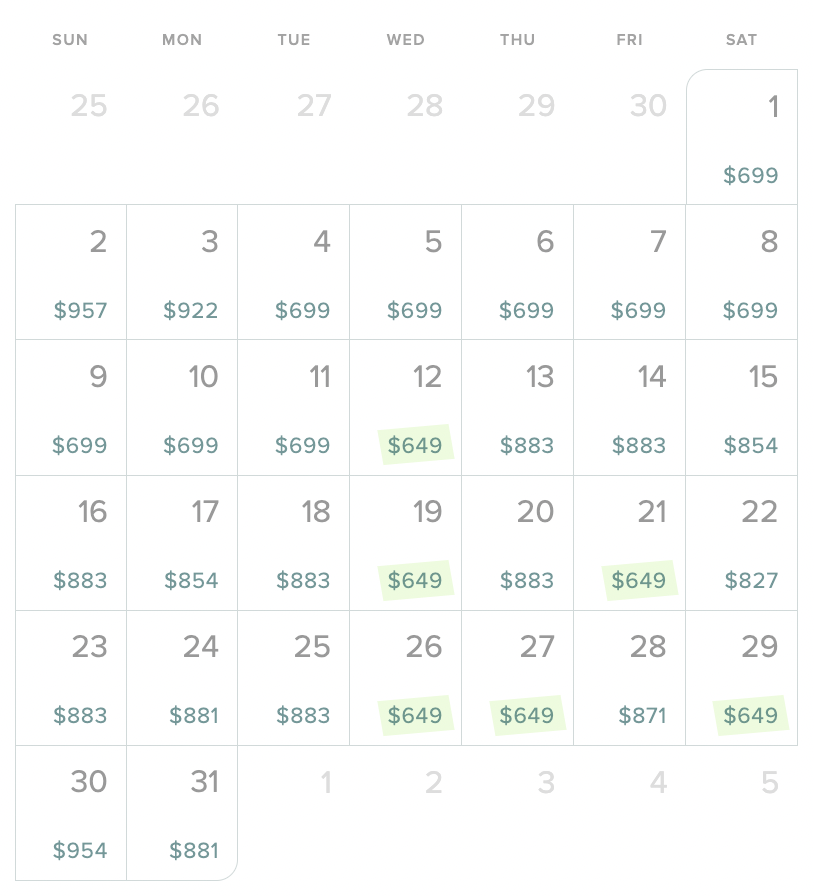Screen dimensions: 814x896
Task: Pick Thursday the 6th priced $699
Action: (518, 272)
